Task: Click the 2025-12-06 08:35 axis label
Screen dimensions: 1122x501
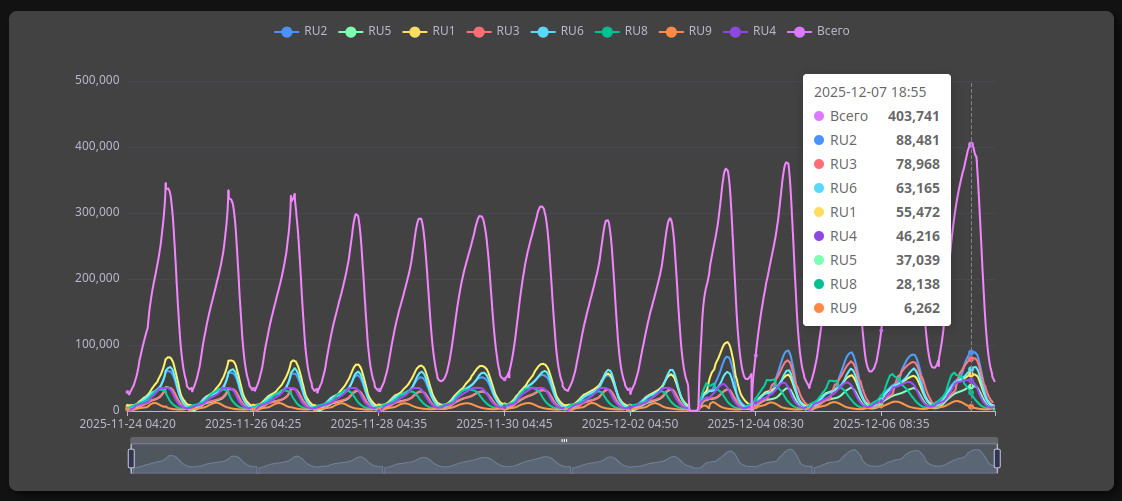Action: pos(881,424)
